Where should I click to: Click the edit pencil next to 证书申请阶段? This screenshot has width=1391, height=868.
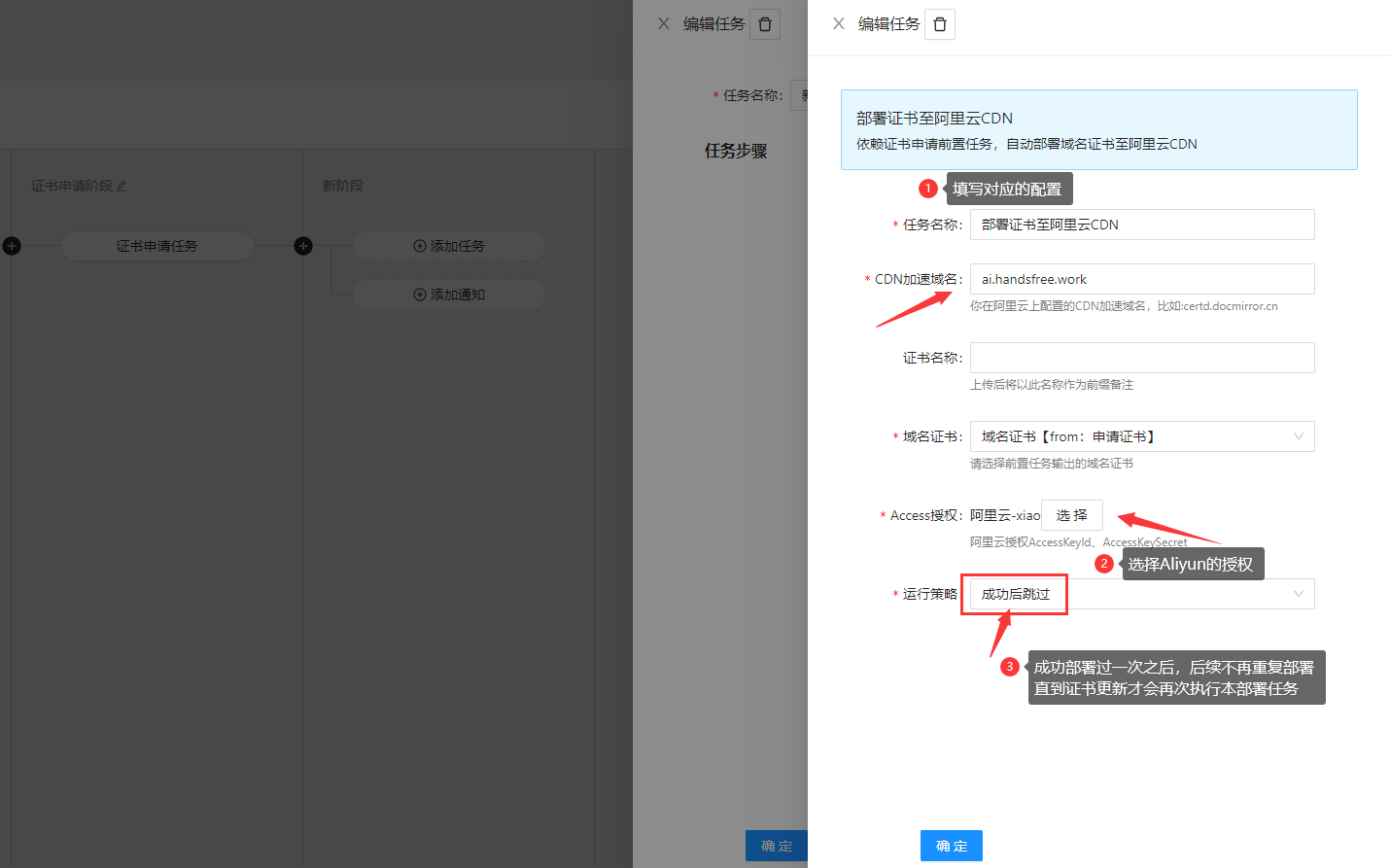[x=122, y=186]
